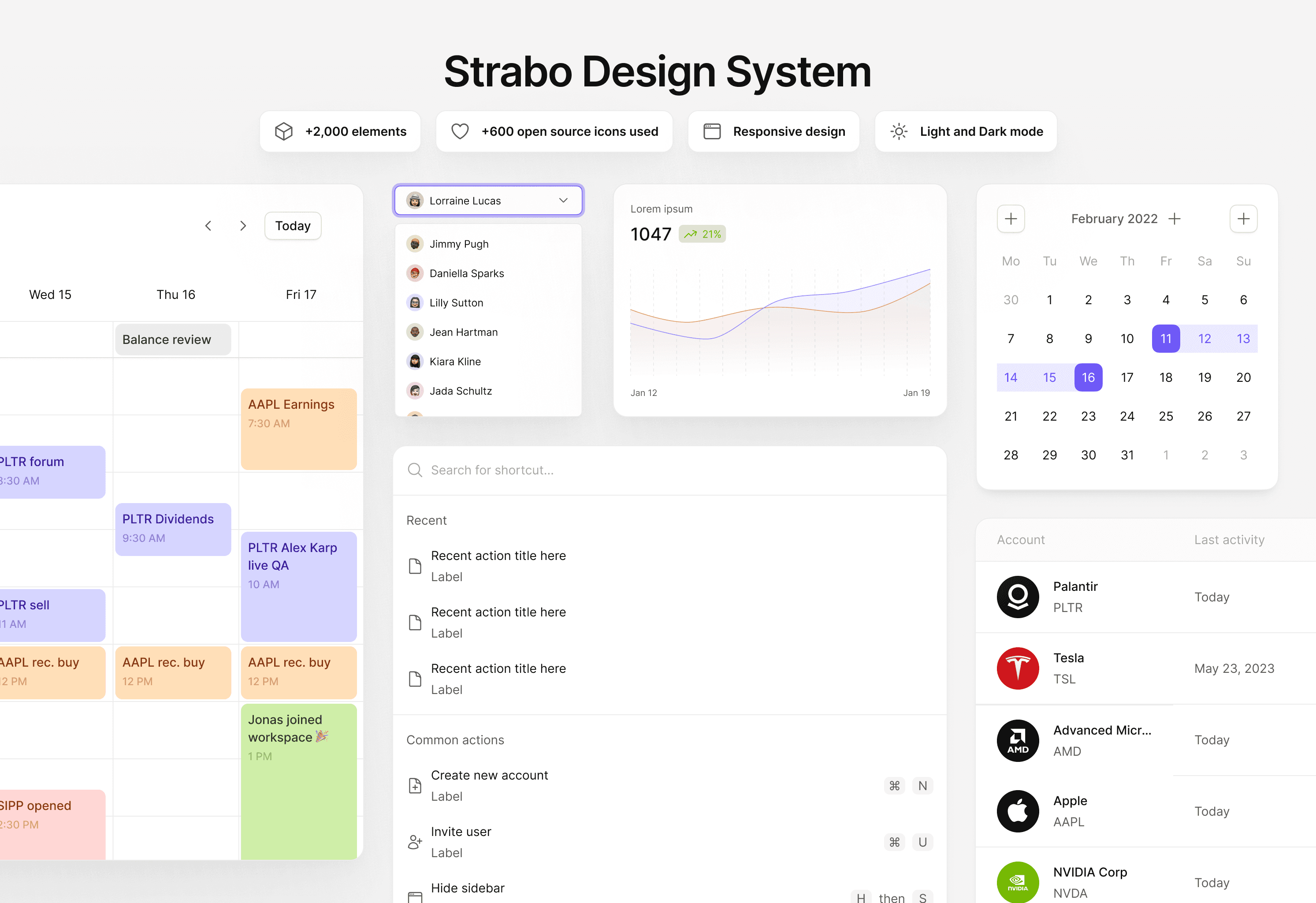Click the AMD logo icon
Image resolution: width=1316 pixels, height=903 pixels.
[x=1018, y=740]
